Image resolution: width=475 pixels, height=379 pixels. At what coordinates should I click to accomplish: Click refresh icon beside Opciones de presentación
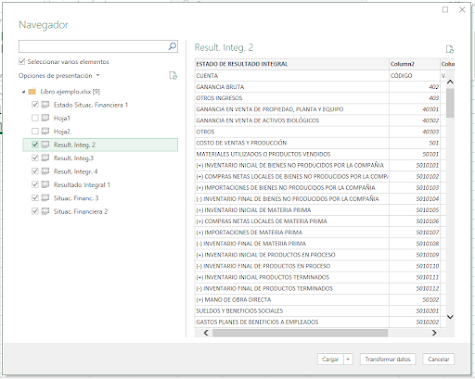point(173,76)
